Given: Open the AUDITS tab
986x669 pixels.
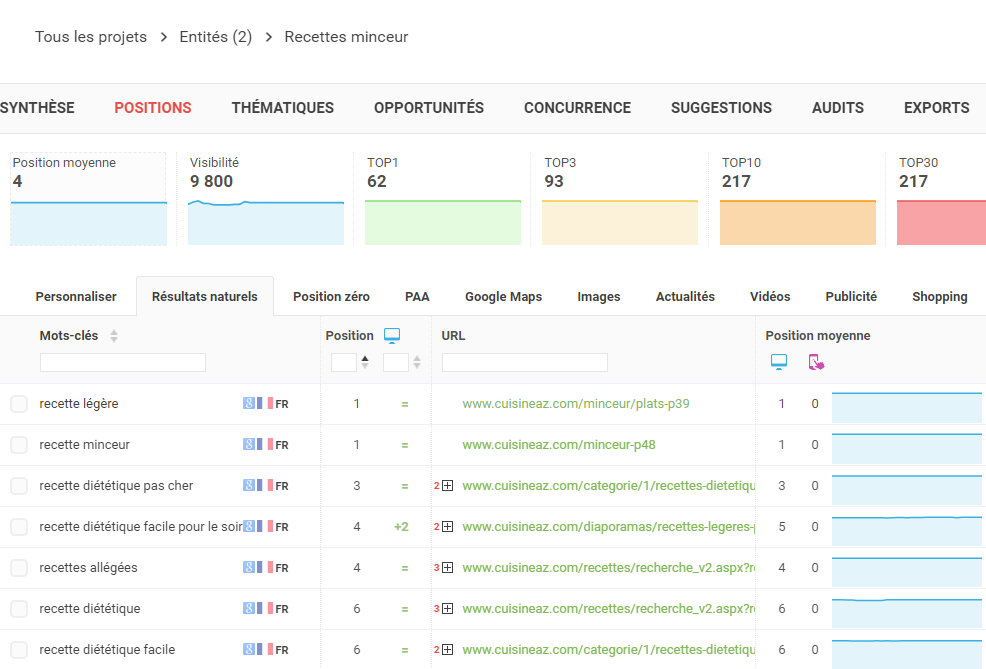Looking at the screenshot, I should pos(838,108).
